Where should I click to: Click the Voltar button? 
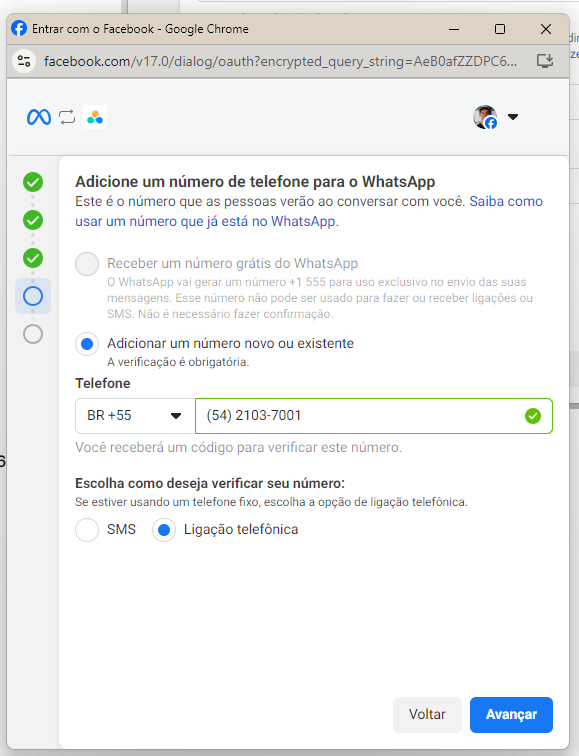427,715
